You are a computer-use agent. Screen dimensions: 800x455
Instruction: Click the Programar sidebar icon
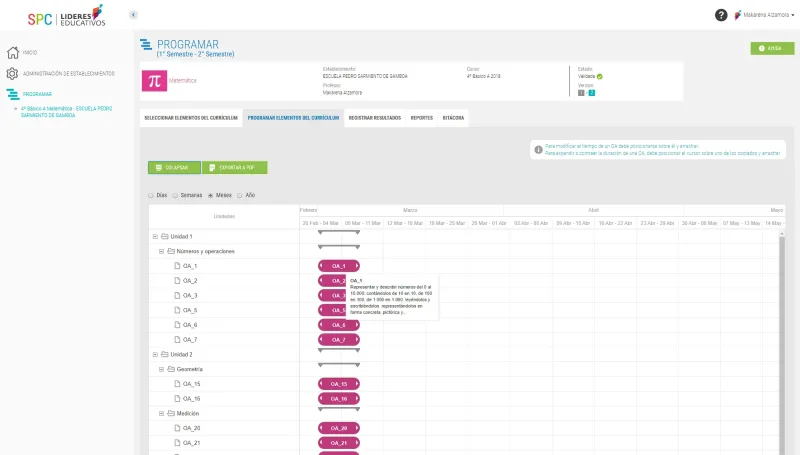tap(12, 94)
